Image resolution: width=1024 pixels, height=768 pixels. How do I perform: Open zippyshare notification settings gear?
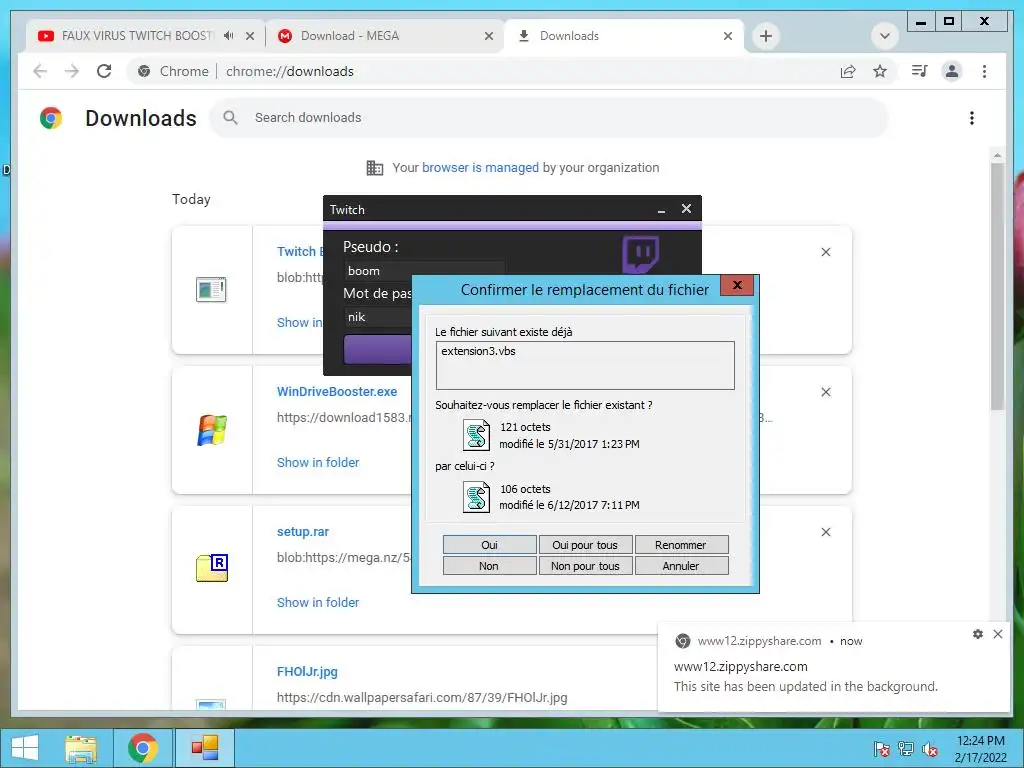(x=978, y=634)
